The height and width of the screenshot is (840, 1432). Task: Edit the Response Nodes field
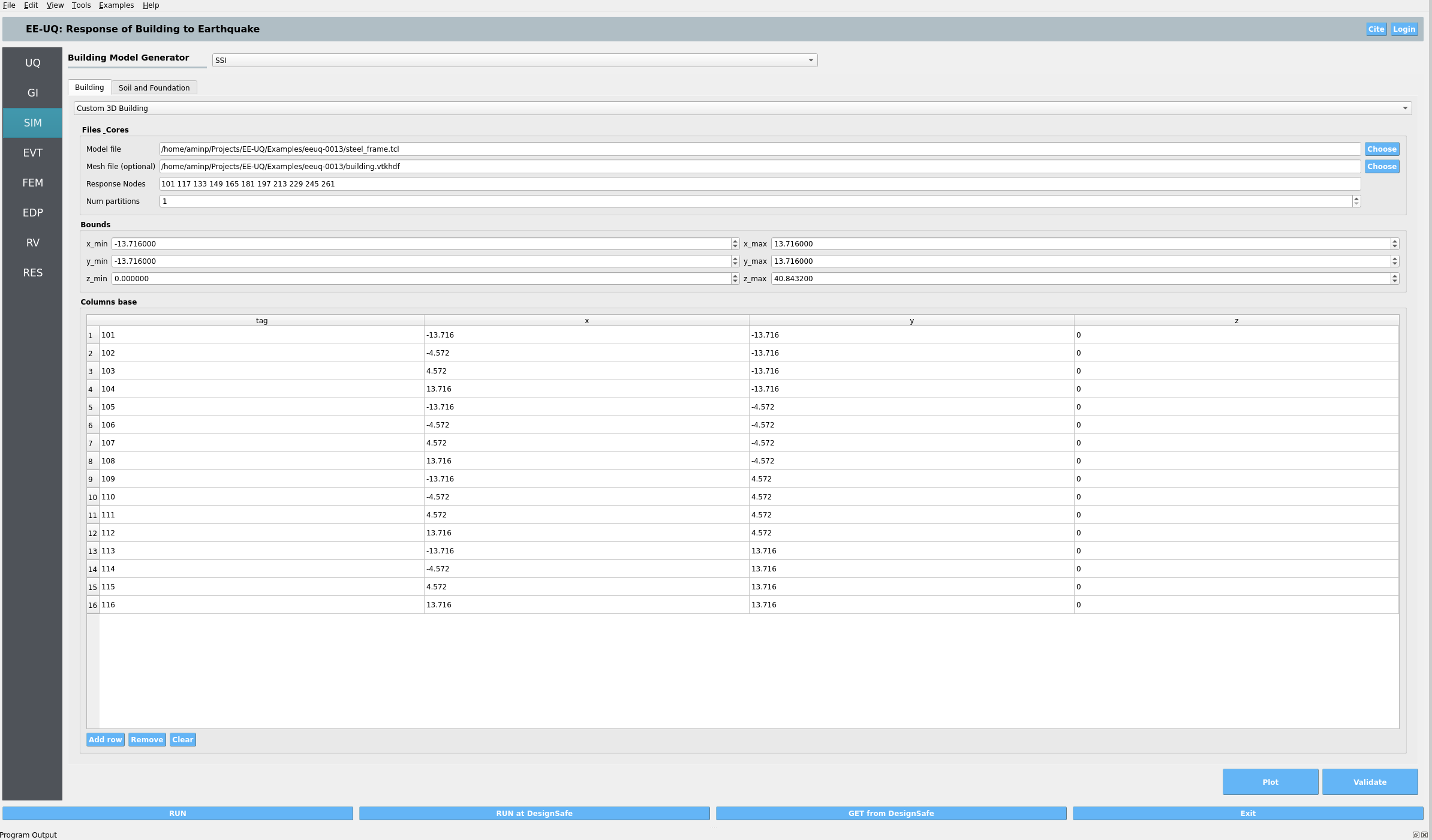tap(759, 184)
